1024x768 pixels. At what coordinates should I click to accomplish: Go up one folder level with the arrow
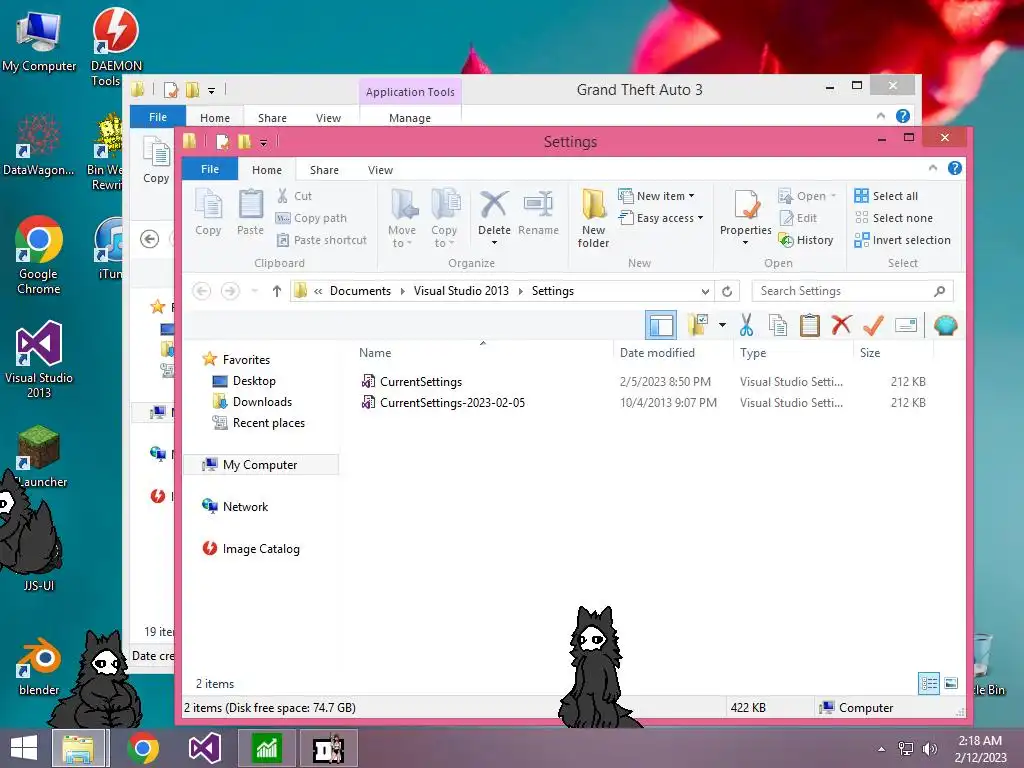(x=277, y=291)
